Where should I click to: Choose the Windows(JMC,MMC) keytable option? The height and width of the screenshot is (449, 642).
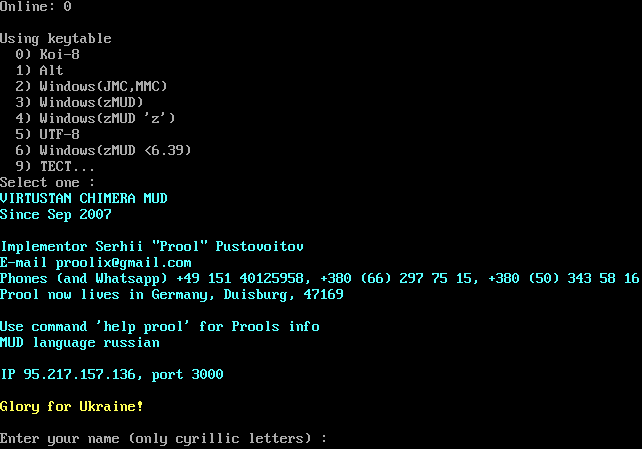103,87
